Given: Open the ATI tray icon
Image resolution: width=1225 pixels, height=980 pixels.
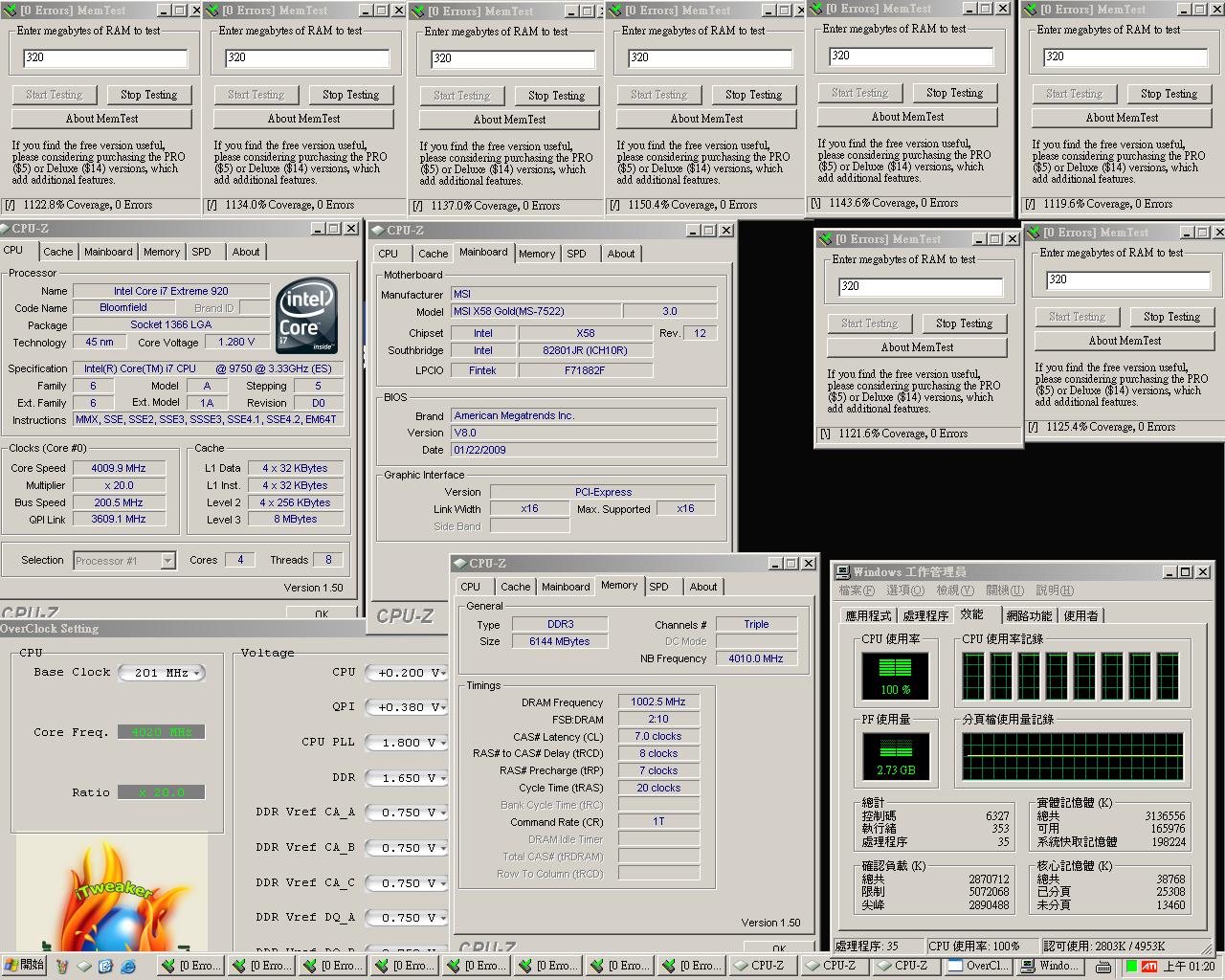Looking at the screenshot, I should pyautogui.click(x=1149, y=966).
